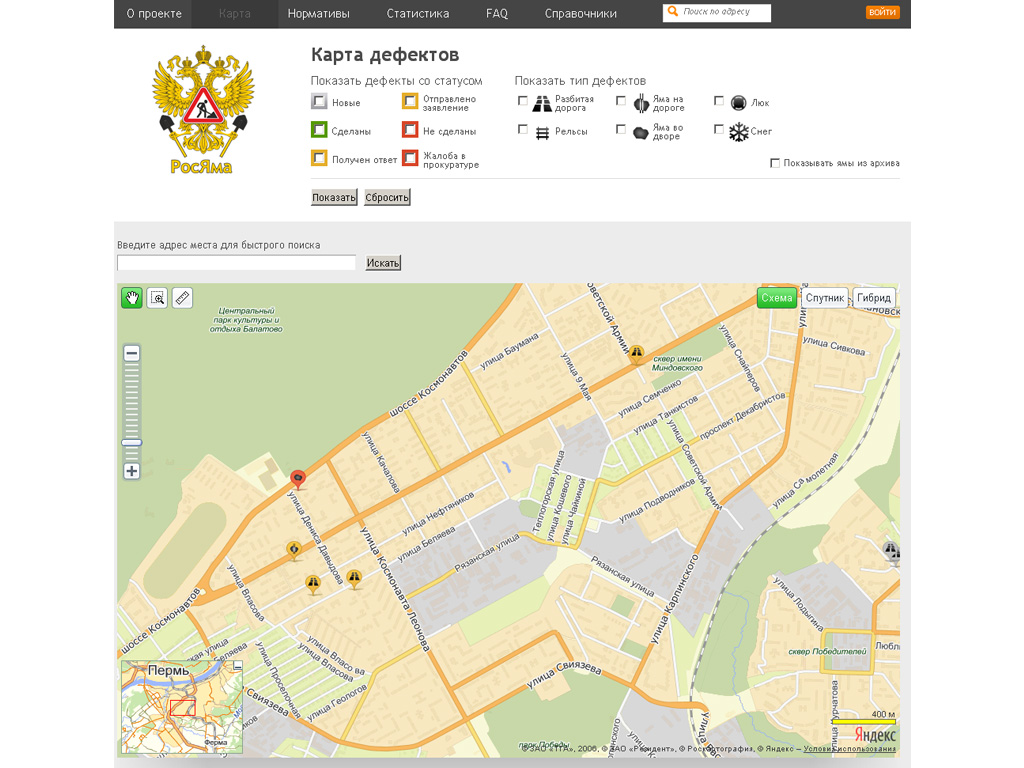The width and height of the screenshot is (1024, 768).
Task: Select the hand pan tool on map
Action: click(x=132, y=298)
